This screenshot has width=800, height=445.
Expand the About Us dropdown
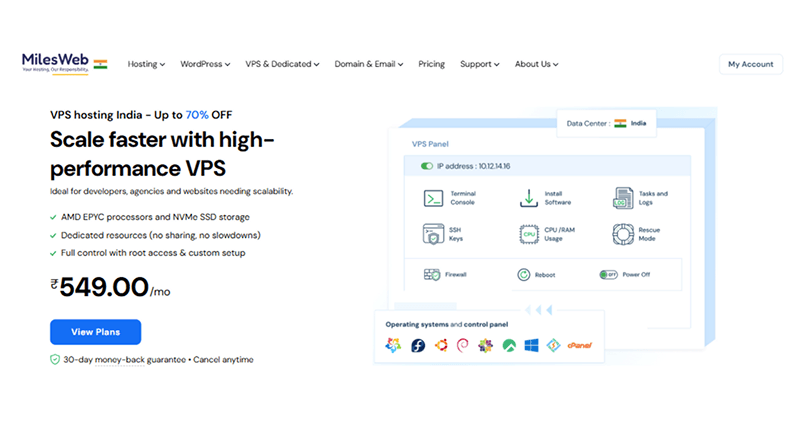536,64
